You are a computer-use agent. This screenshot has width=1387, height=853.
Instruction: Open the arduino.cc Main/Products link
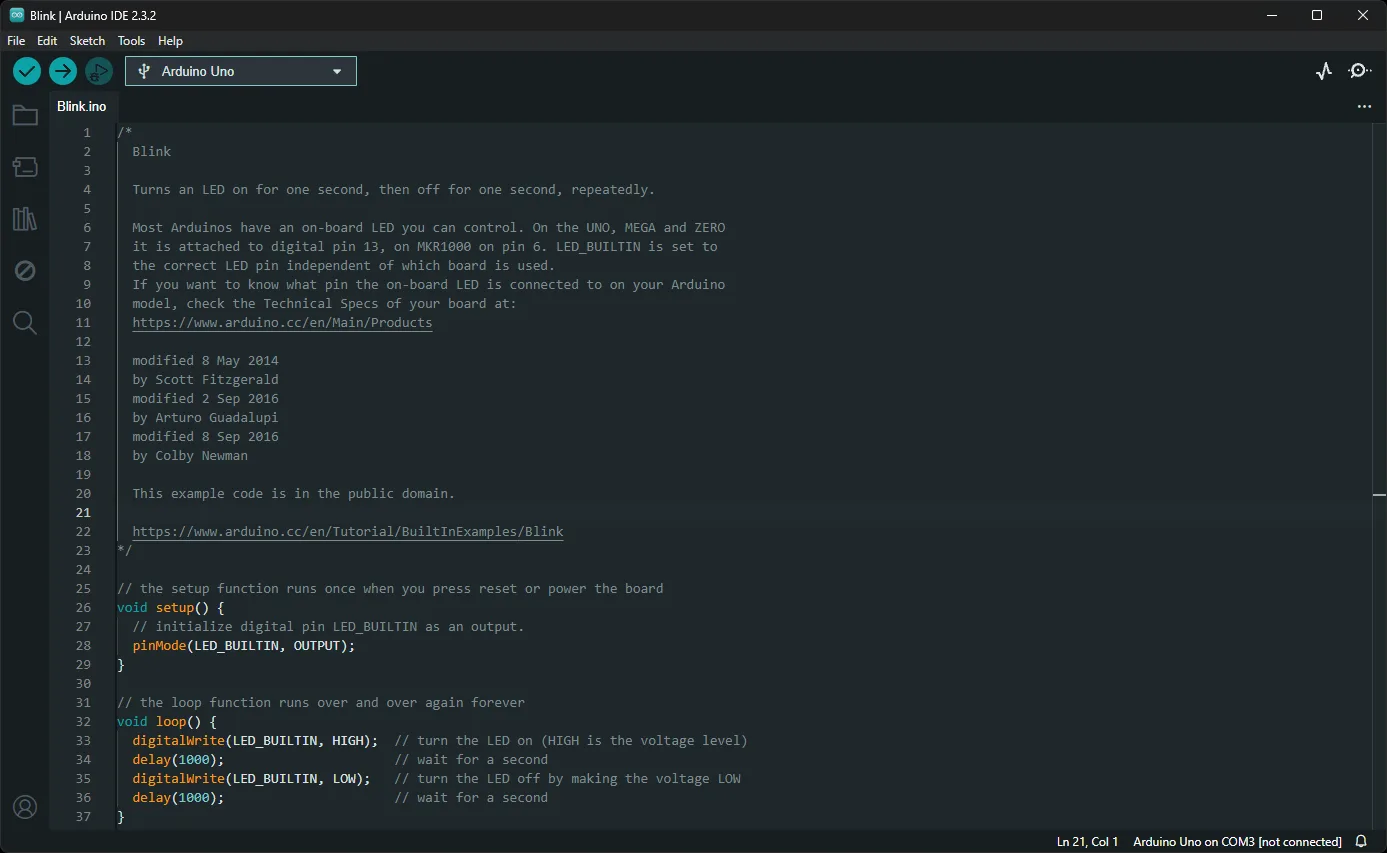point(282,323)
